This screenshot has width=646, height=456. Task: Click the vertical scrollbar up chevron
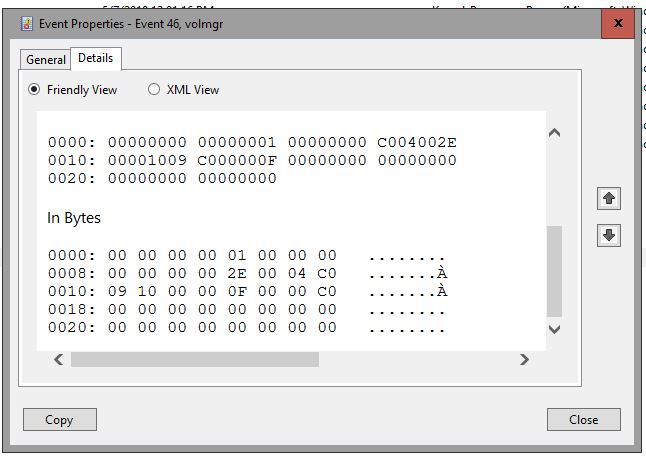point(555,133)
